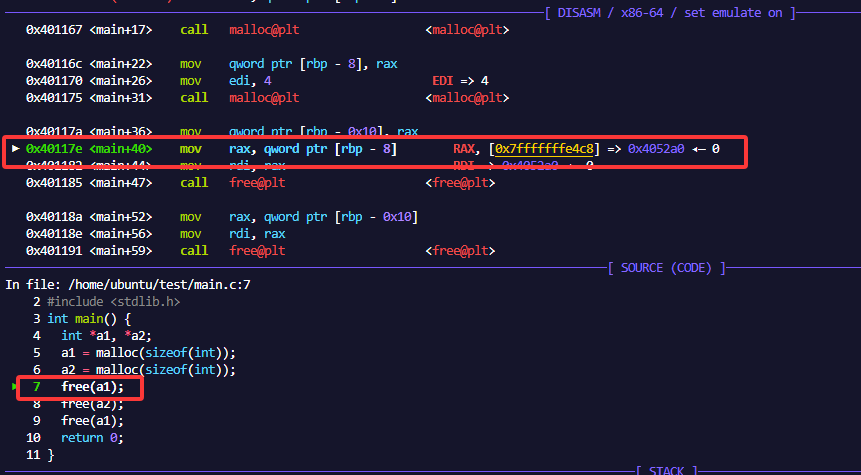Click the <malloc@plt> annotation on the main+17 line
The width and height of the screenshot is (861, 475).
point(466,30)
